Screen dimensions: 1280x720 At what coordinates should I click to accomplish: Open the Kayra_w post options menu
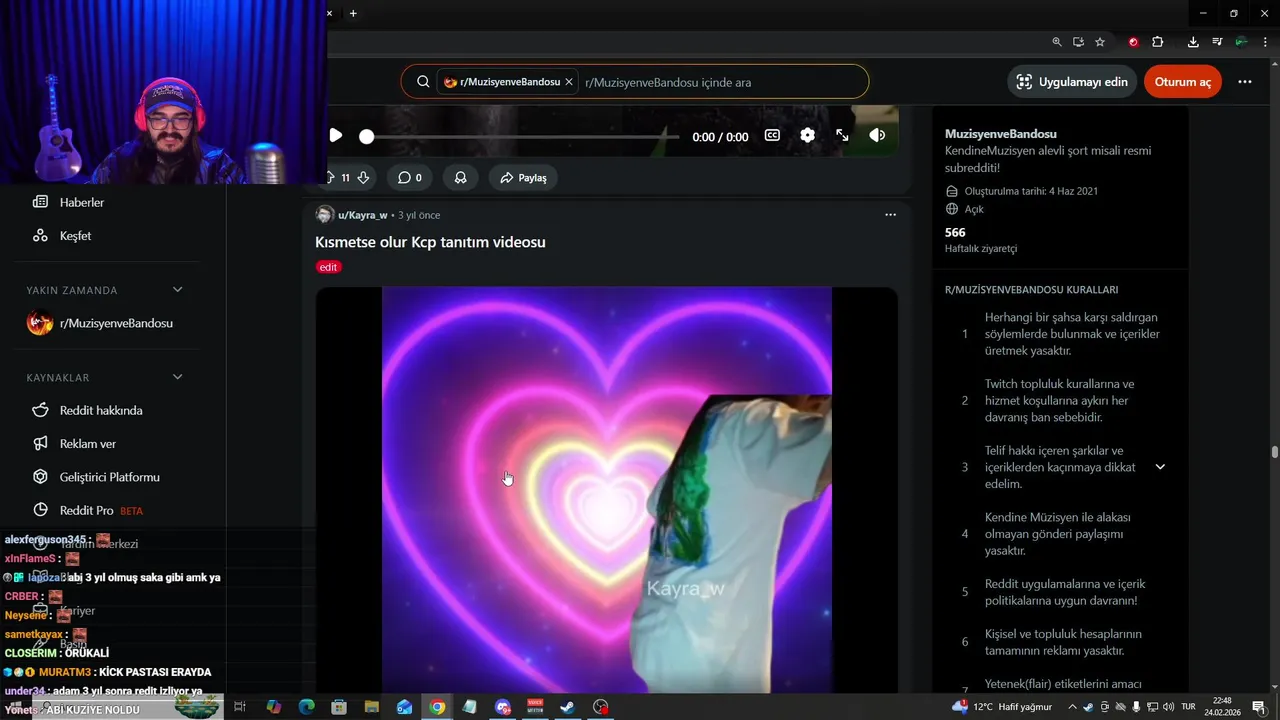click(x=890, y=215)
